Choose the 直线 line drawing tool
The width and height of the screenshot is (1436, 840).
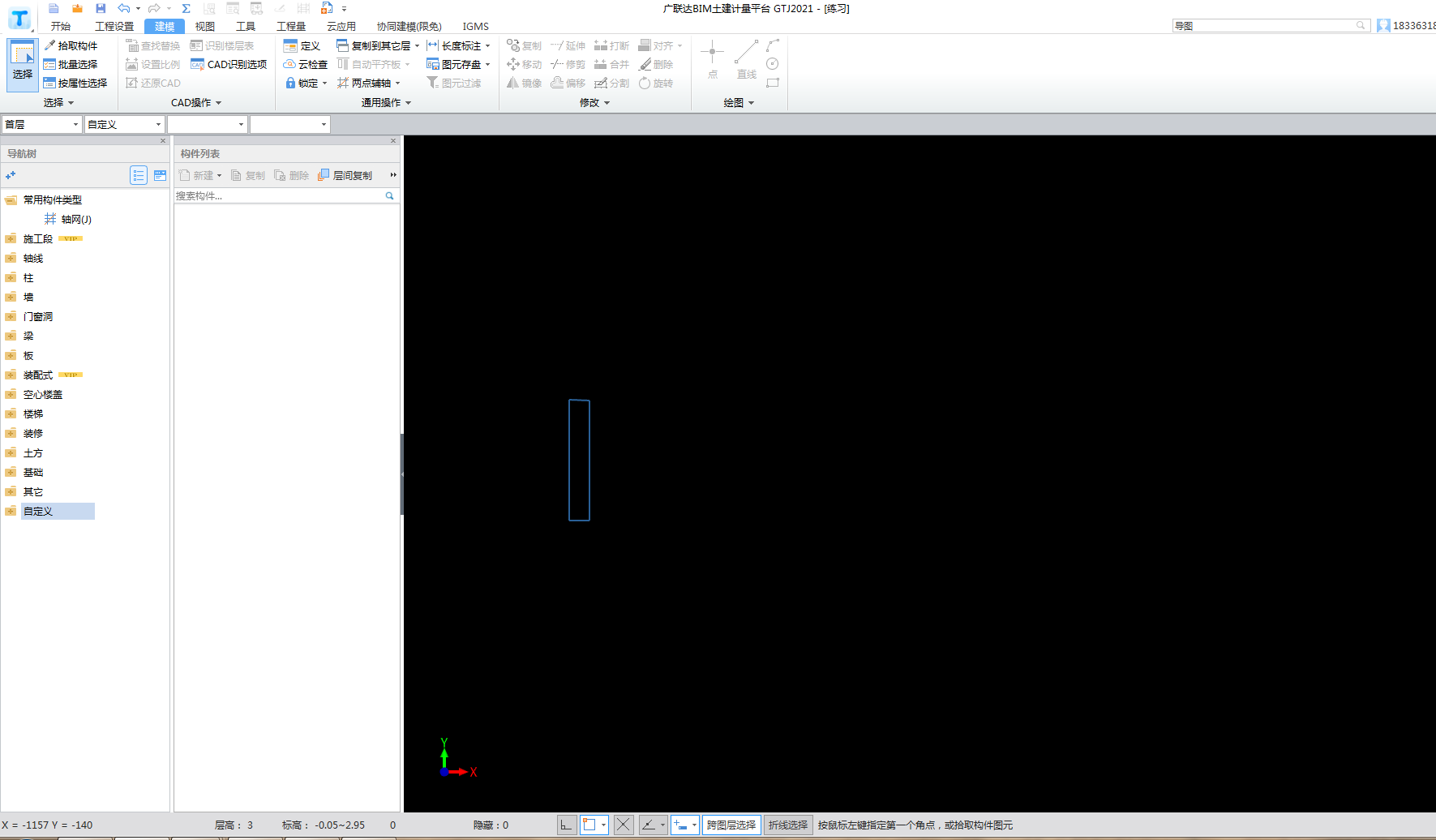pyautogui.click(x=746, y=60)
